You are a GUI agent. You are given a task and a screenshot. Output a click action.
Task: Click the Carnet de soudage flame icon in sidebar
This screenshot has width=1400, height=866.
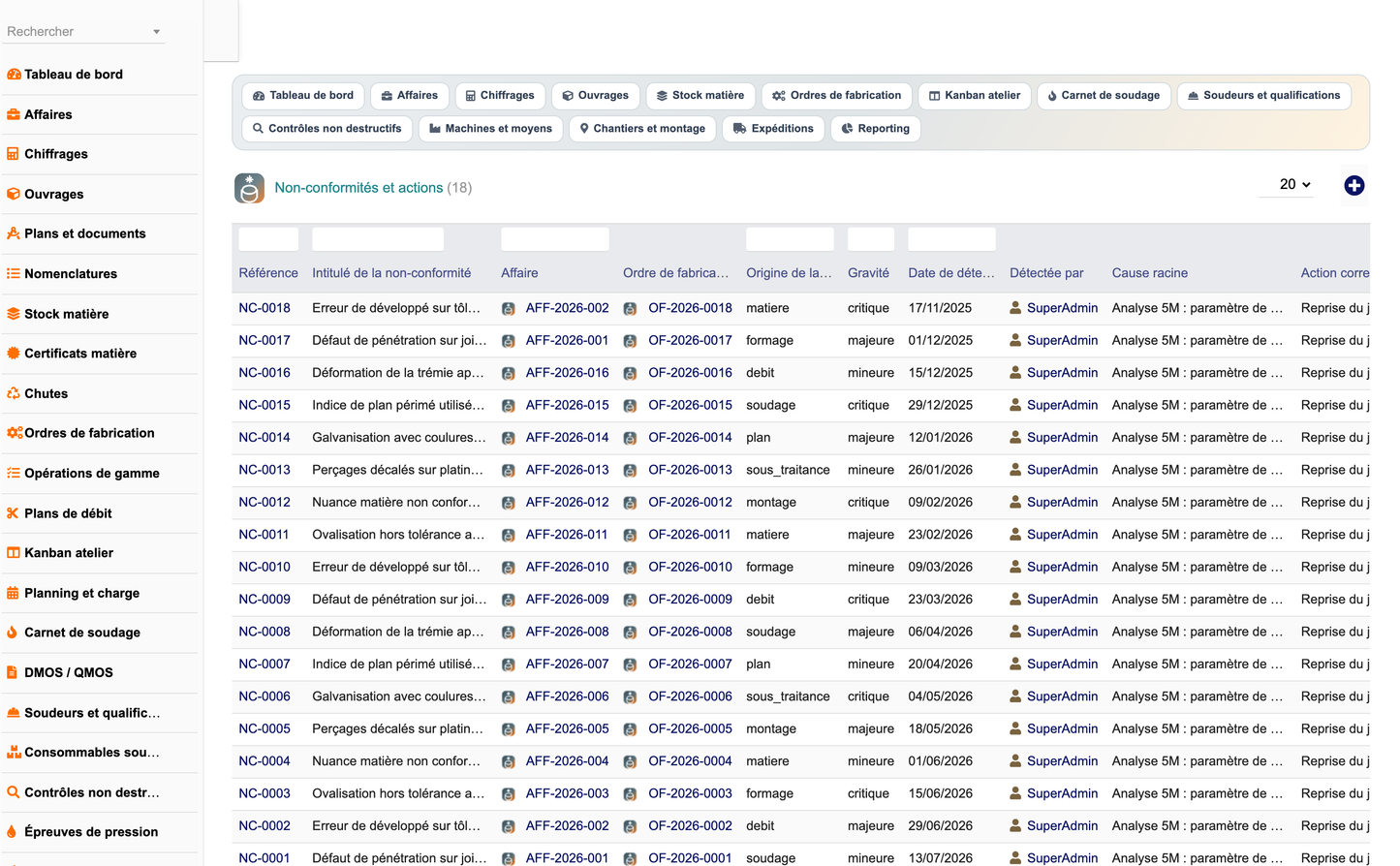coord(13,633)
